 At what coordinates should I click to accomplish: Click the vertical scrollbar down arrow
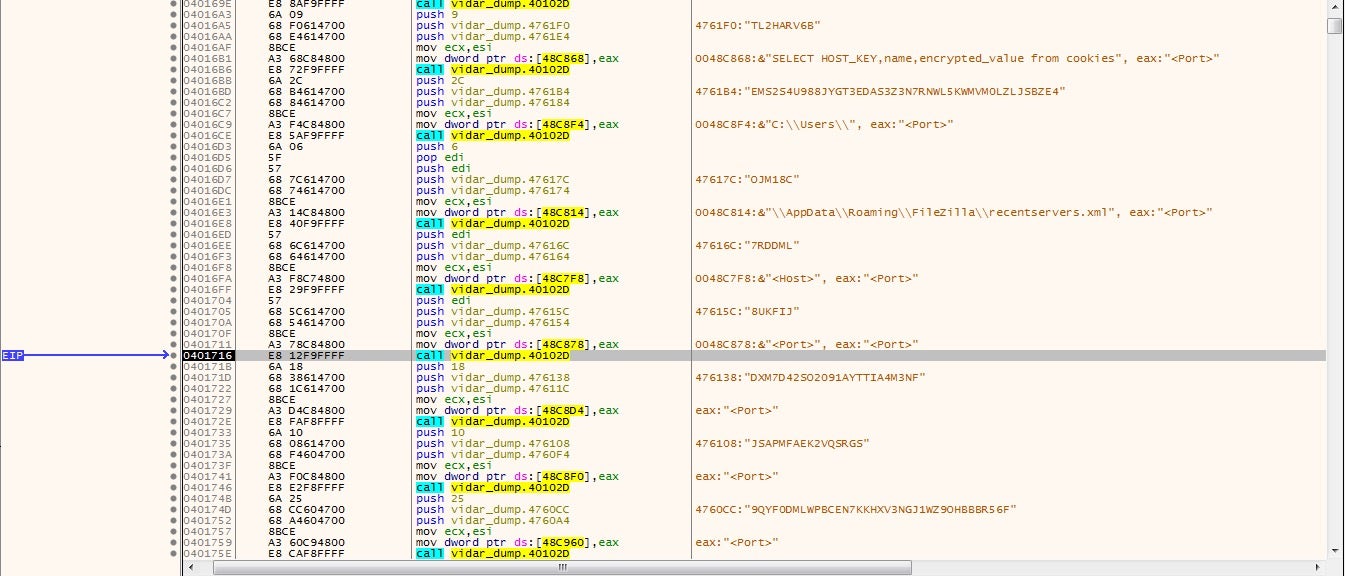coord(1335,550)
